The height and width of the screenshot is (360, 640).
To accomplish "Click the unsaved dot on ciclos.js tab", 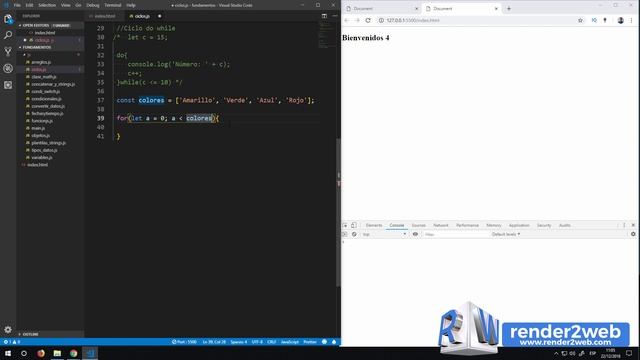I will click(160, 16).
